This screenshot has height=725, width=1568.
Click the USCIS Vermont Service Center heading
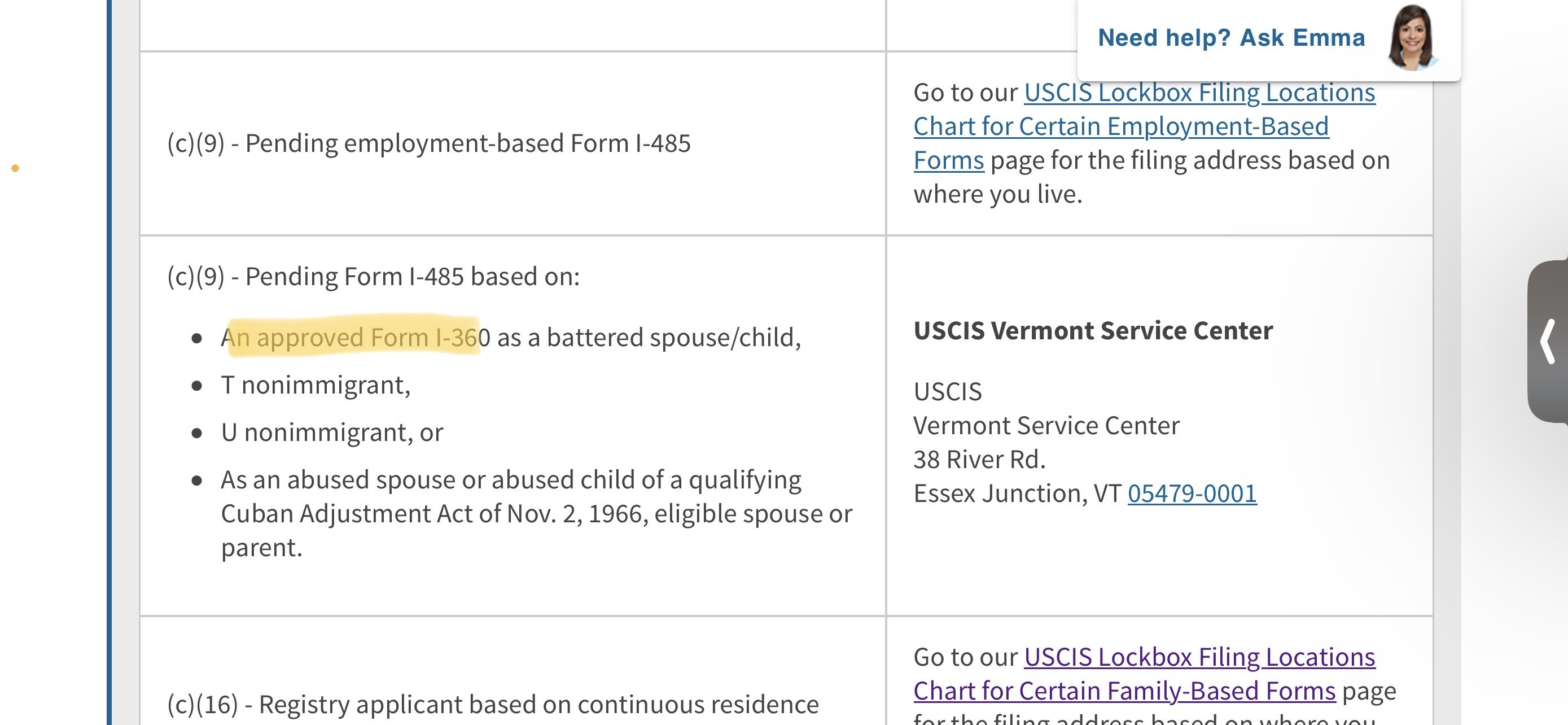pos(1093,330)
